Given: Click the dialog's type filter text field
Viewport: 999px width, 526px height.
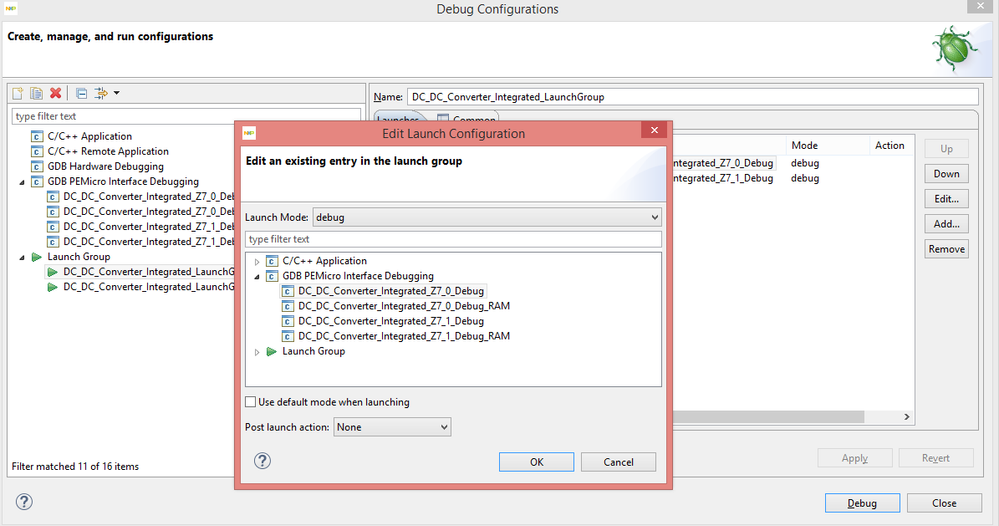Looking at the screenshot, I should [454, 239].
